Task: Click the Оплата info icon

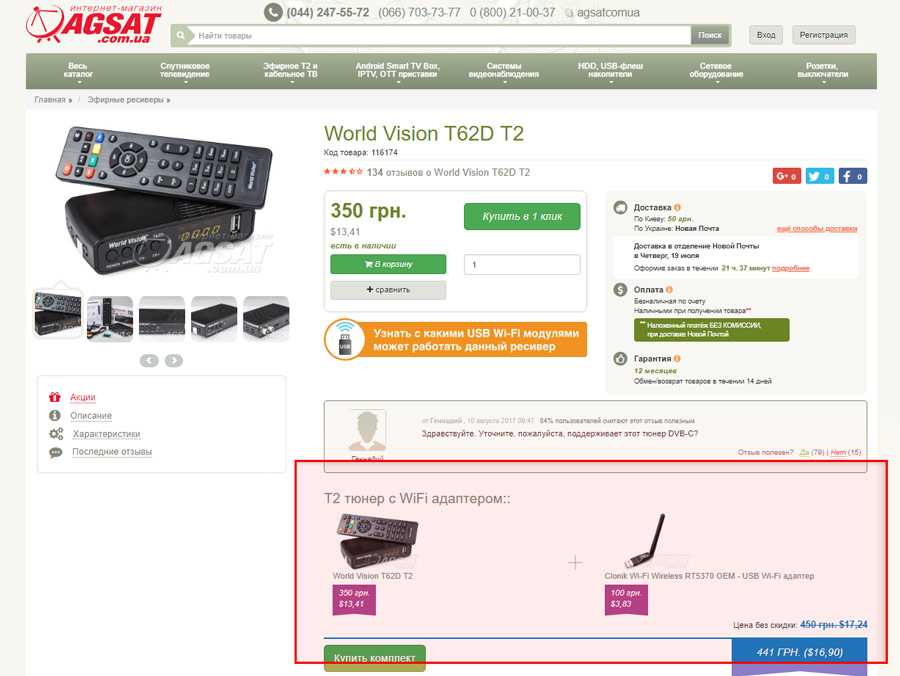Action: 669,290
